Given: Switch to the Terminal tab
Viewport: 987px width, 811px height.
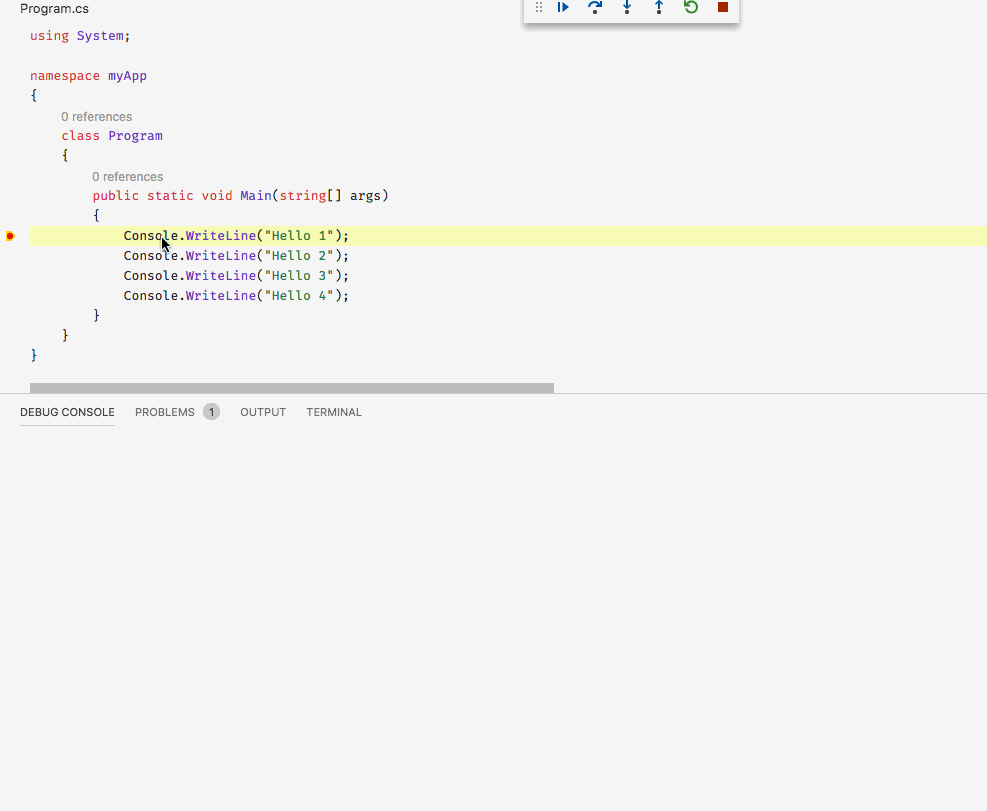Looking at the screenshot, I should [x=333, y=411].
